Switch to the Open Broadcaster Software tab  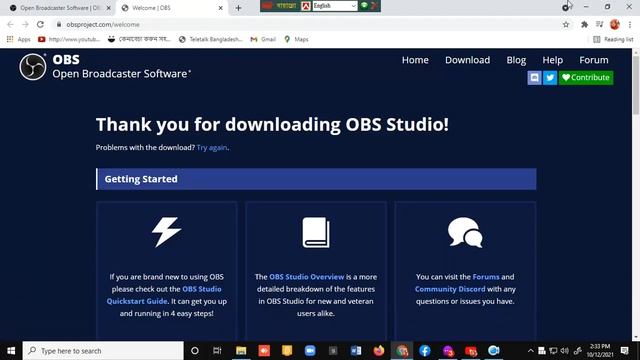[x=60, y=8]
